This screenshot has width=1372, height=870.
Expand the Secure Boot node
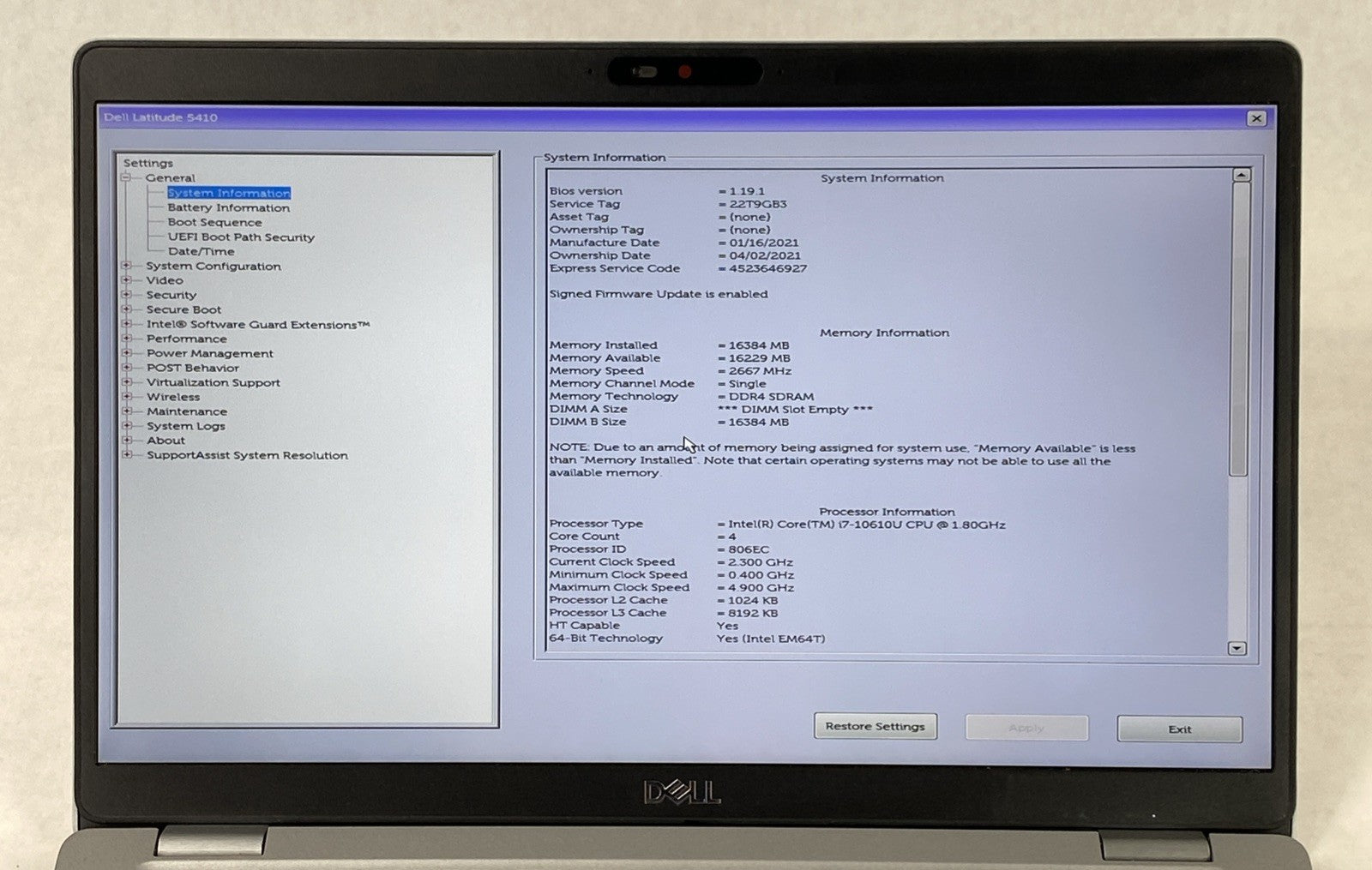(x=126, y=309)
